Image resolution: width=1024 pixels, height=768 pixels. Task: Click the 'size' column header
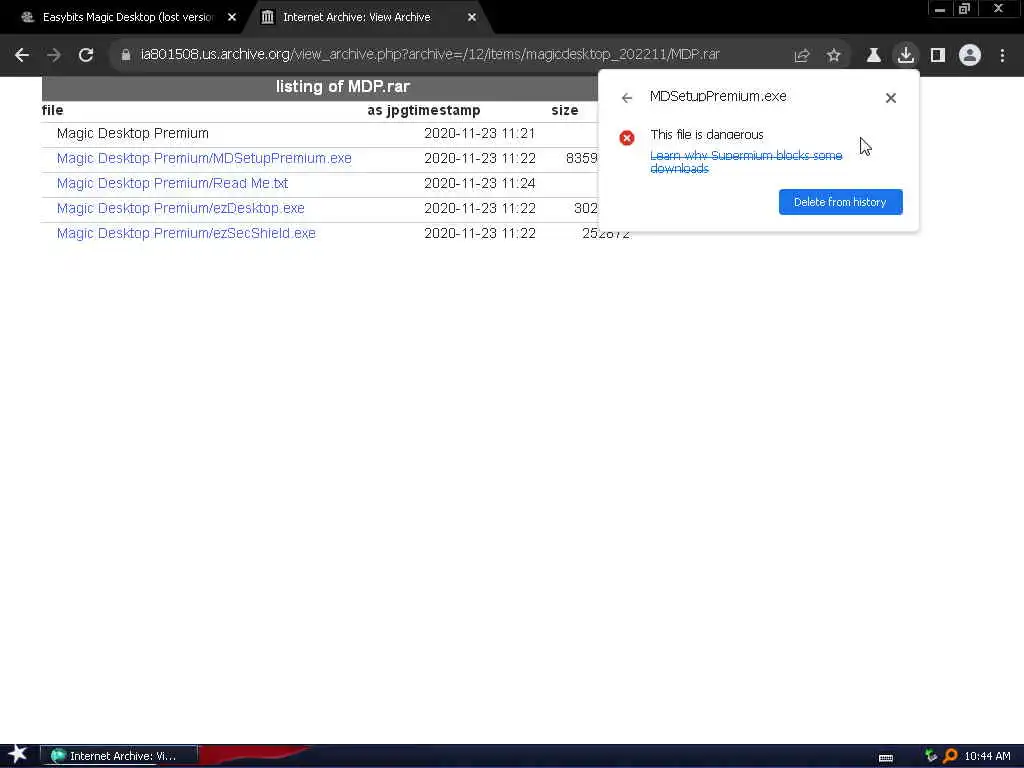click(x=565, y=110)
